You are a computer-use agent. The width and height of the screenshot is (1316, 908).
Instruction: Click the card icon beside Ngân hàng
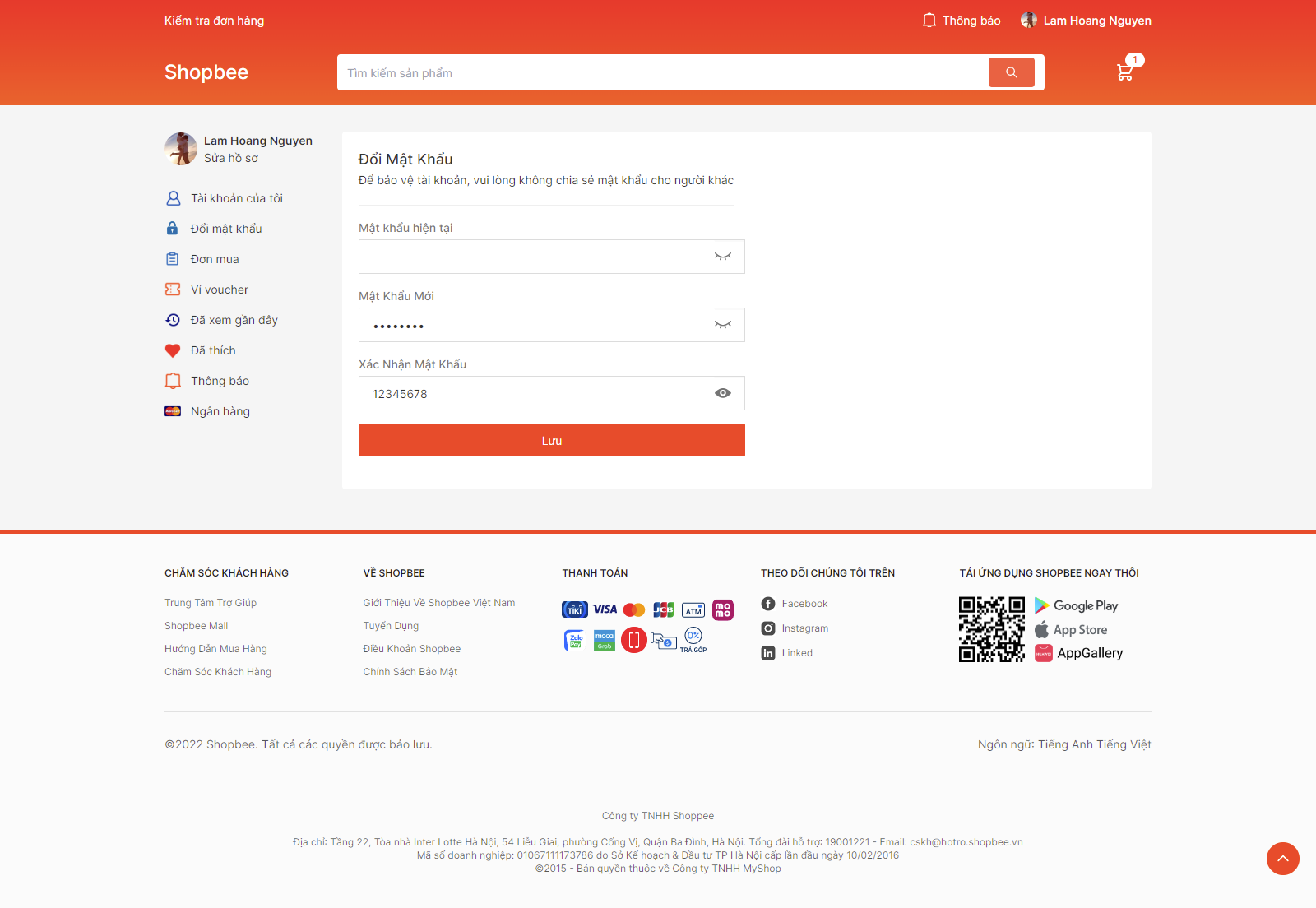click(x=173, y=411)
